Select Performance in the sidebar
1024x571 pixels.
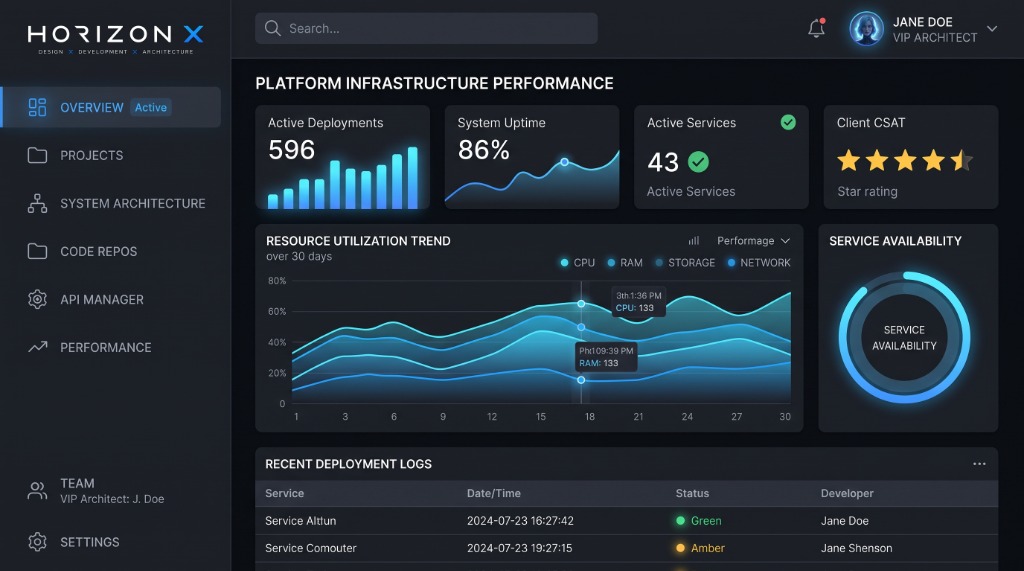point(106,348)
